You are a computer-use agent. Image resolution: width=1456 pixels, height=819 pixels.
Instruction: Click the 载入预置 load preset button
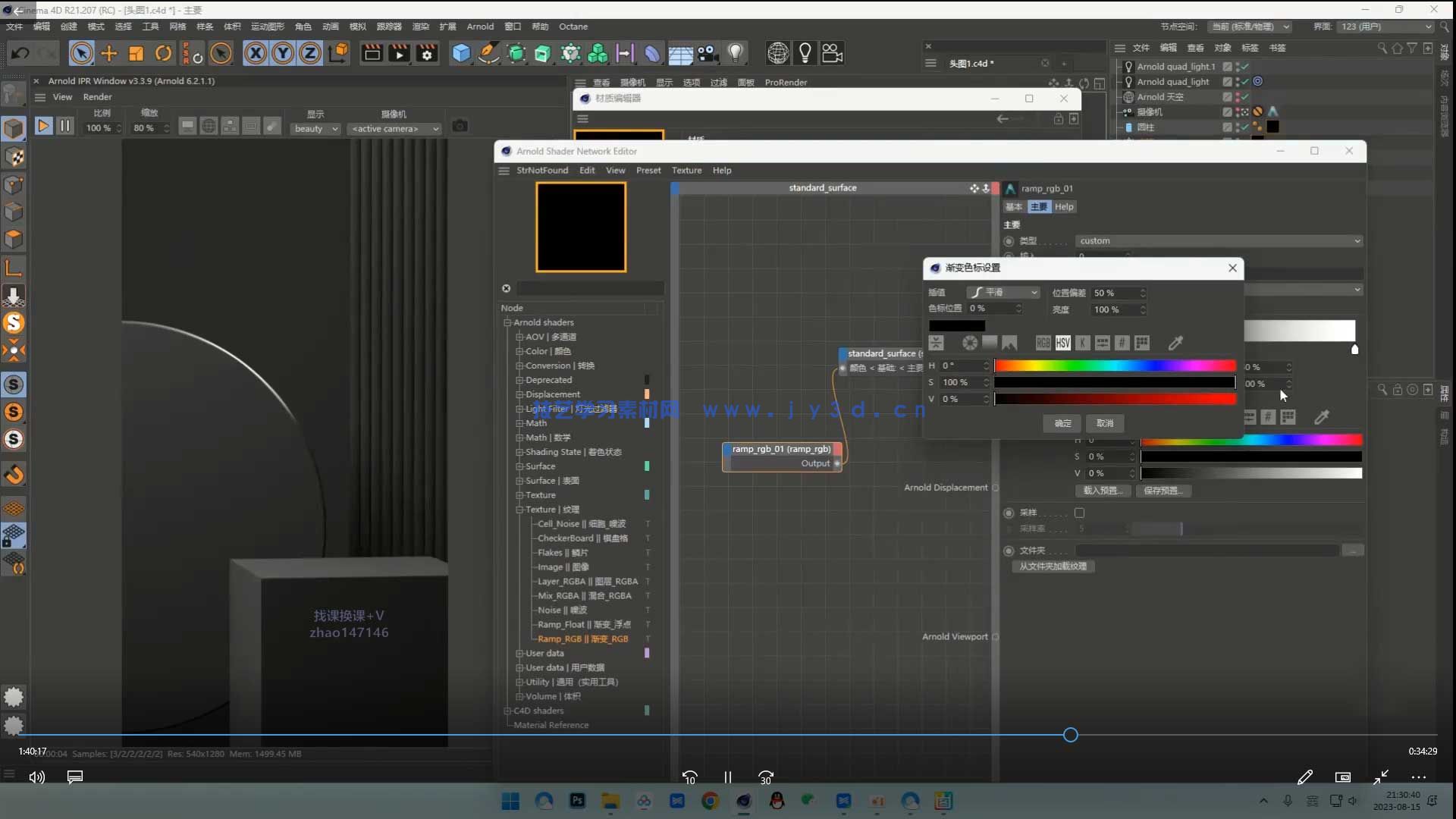tap(1102, 491)
